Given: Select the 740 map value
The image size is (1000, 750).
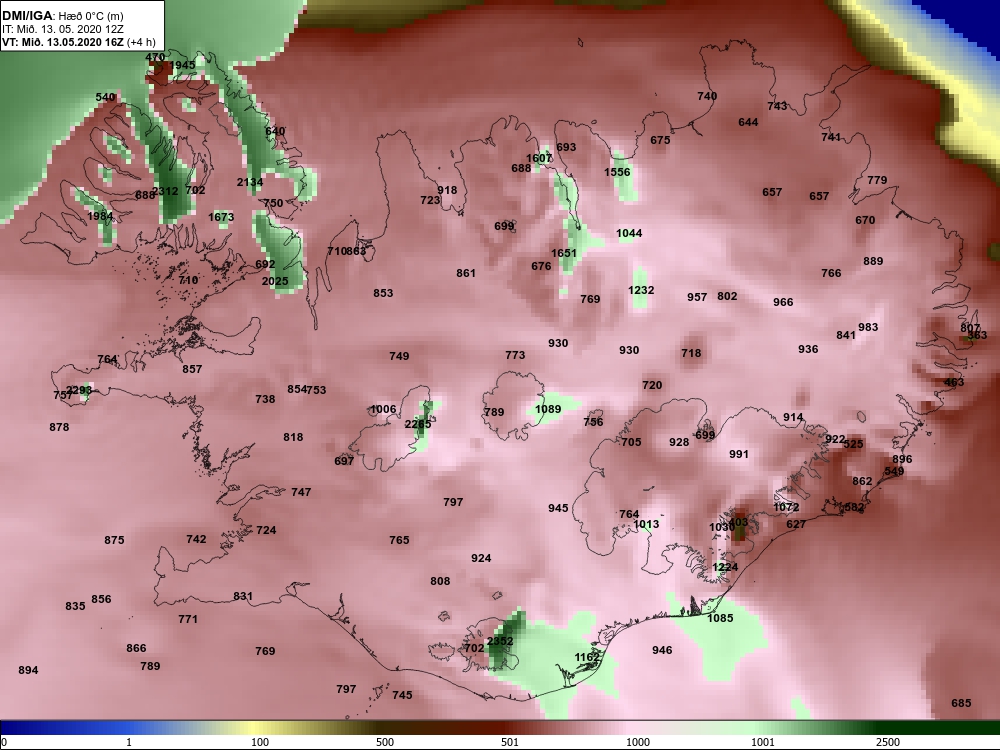Looking at the screenshot, I should (x=707, y=96).
